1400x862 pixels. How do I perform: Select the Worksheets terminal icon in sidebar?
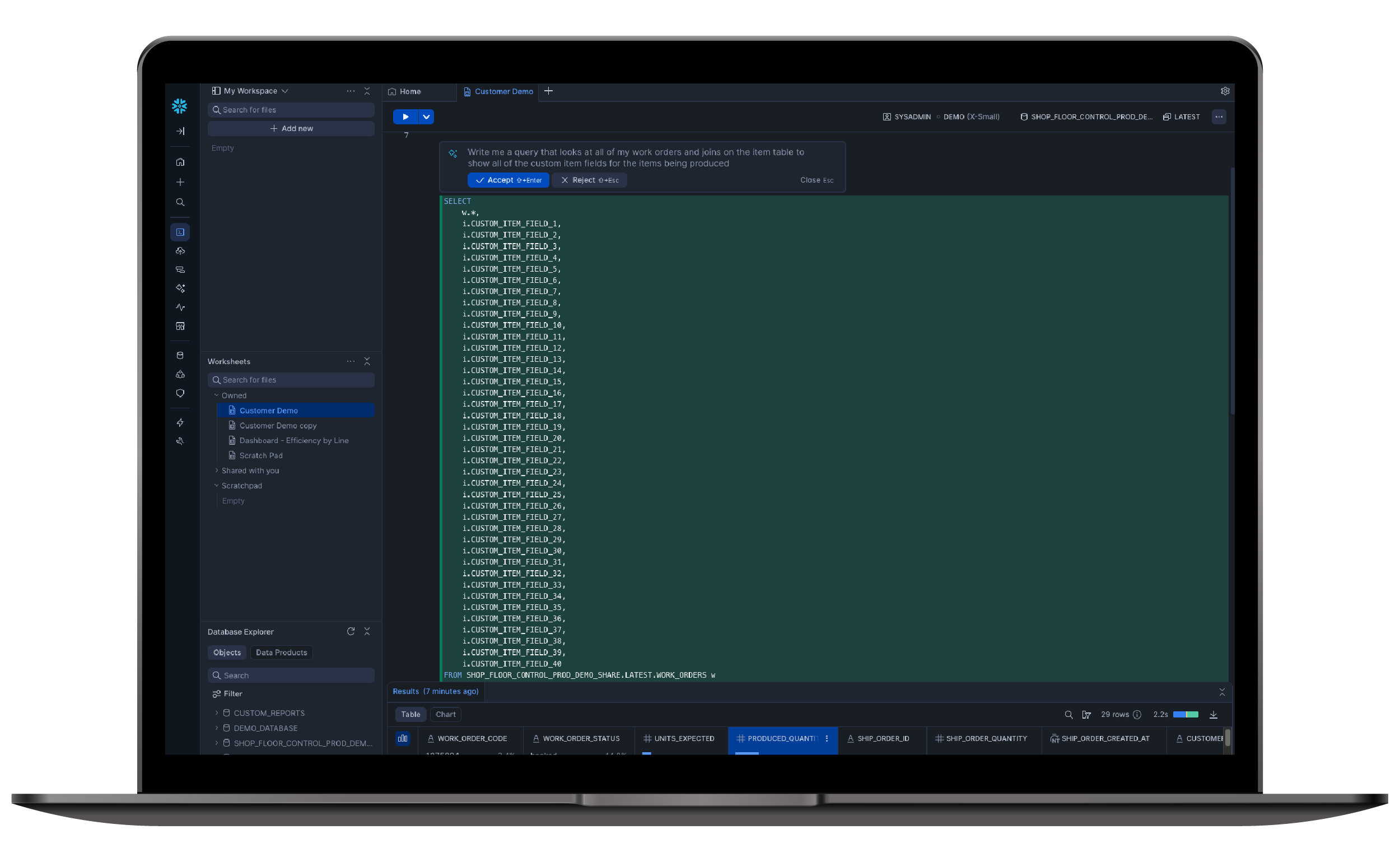tap(180, 232)
